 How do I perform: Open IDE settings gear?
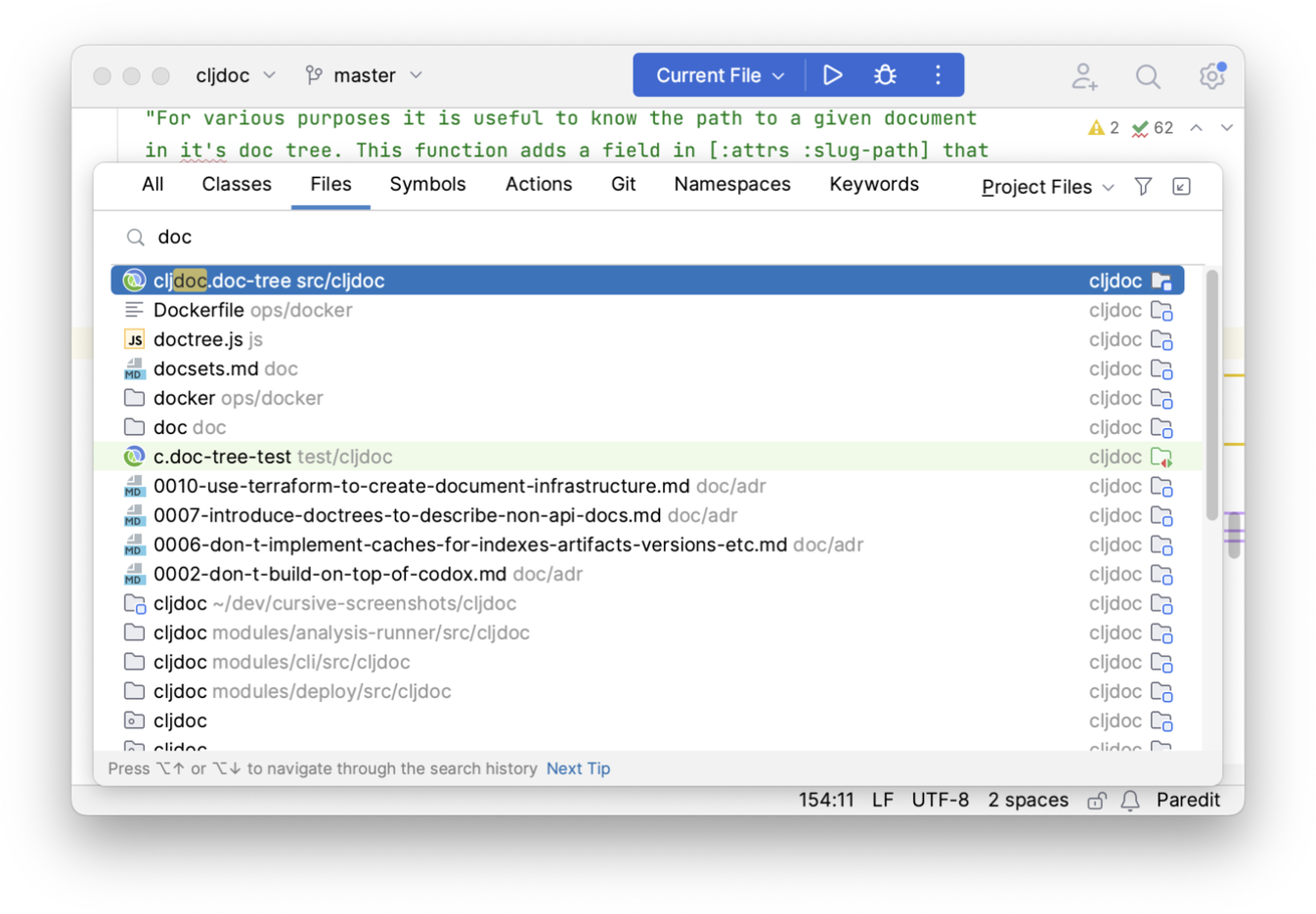tap(1212, 75)
